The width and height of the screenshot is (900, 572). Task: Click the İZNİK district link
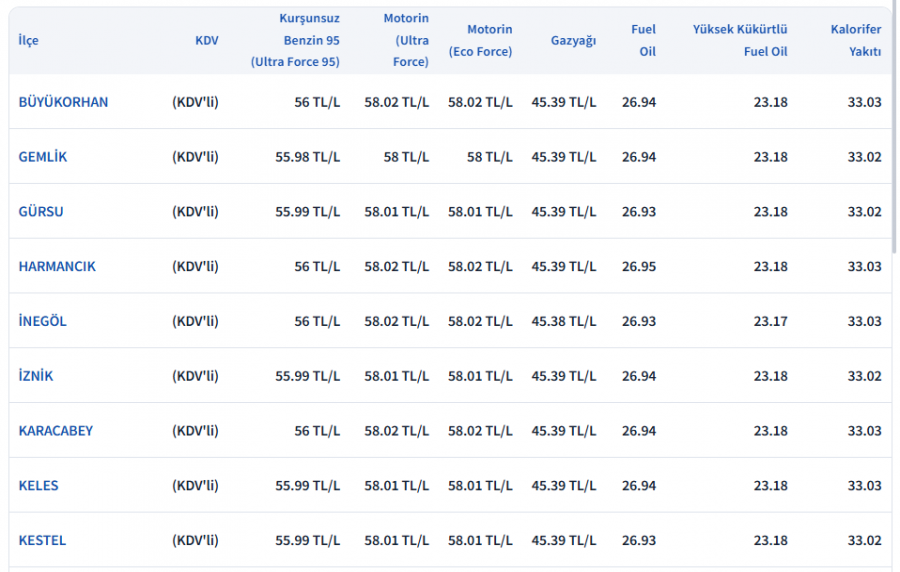[36, 376]
